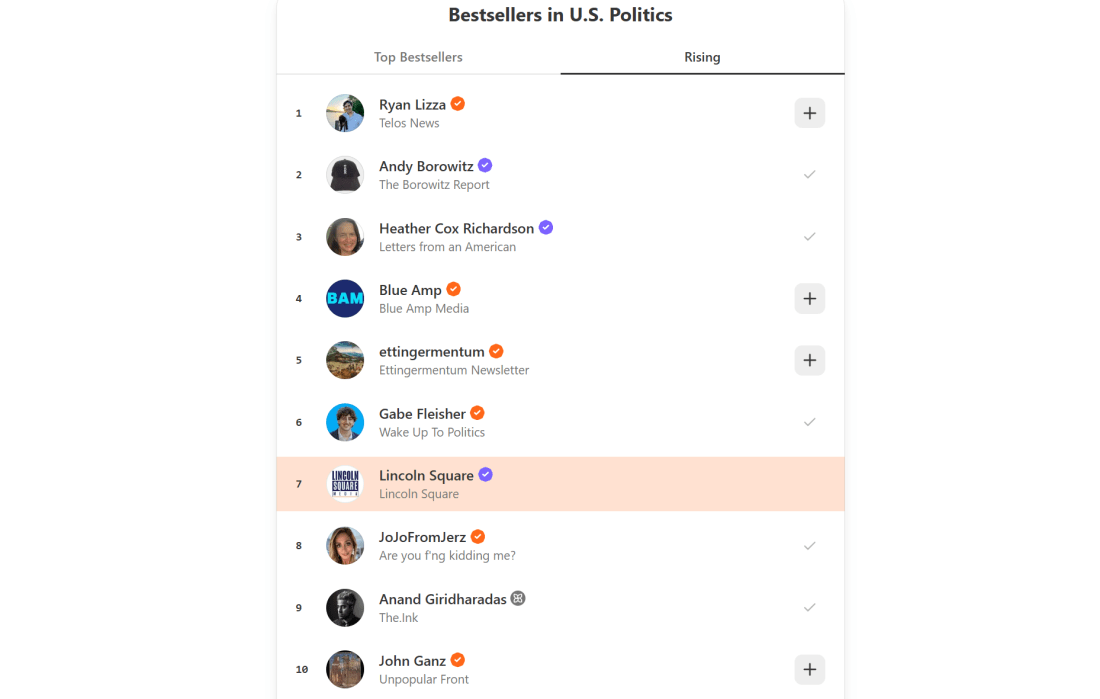Subscribe to Ryan Lizza with plus button
The width and height of the screenshot is (1100, 699).
809,113
